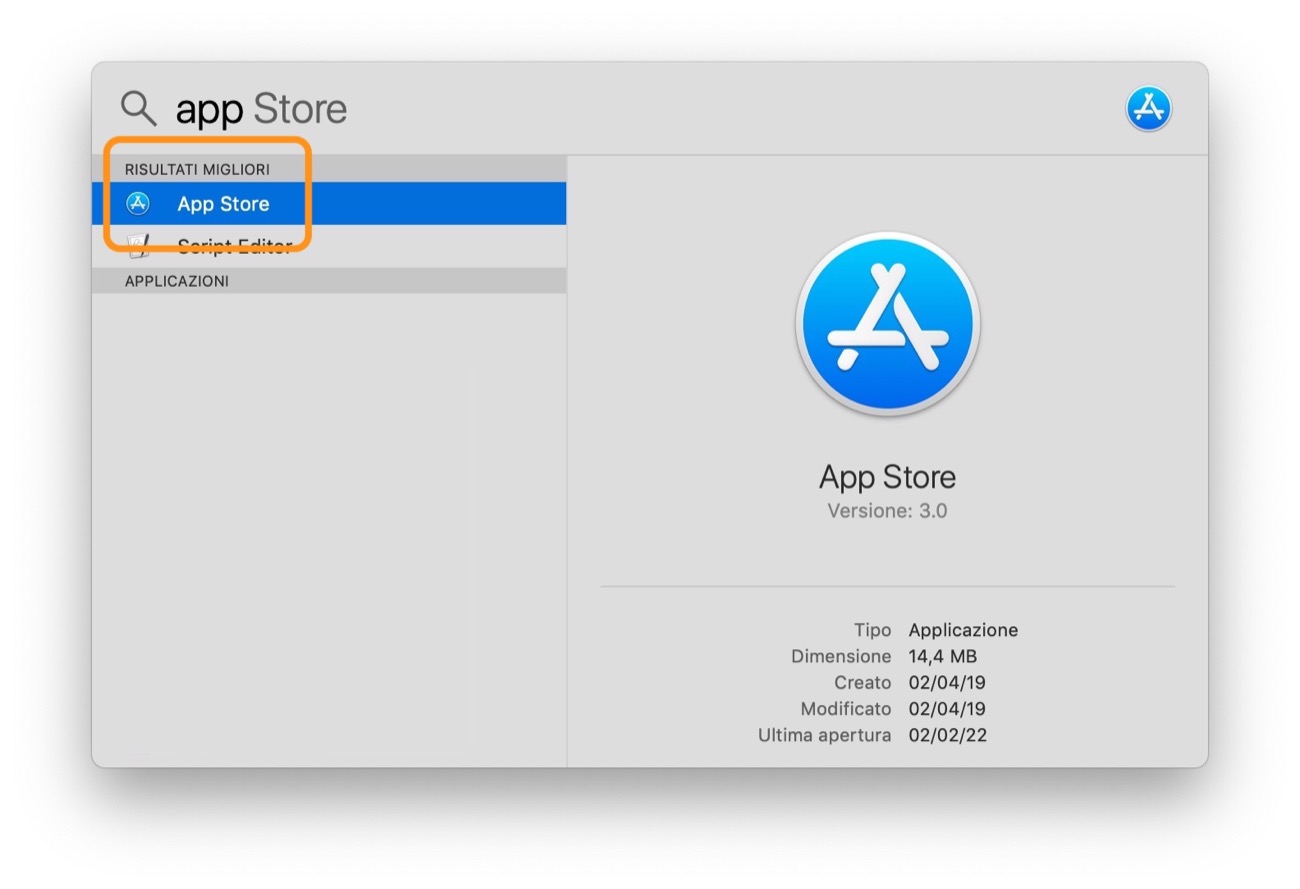Open the App Store result row
This screenshot has height=889, width=1300.
pyautogui.click(x=329, y=204)
